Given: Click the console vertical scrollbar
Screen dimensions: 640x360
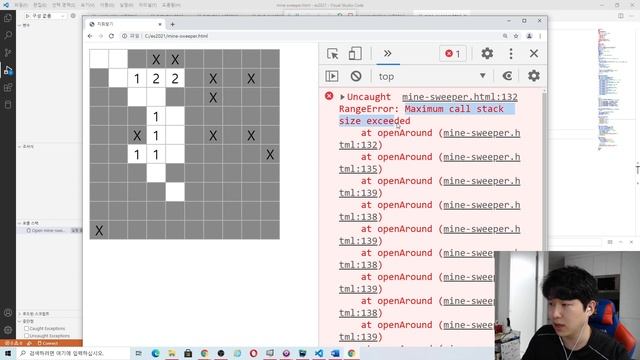Looking at the screenshot, I should 544,171.
